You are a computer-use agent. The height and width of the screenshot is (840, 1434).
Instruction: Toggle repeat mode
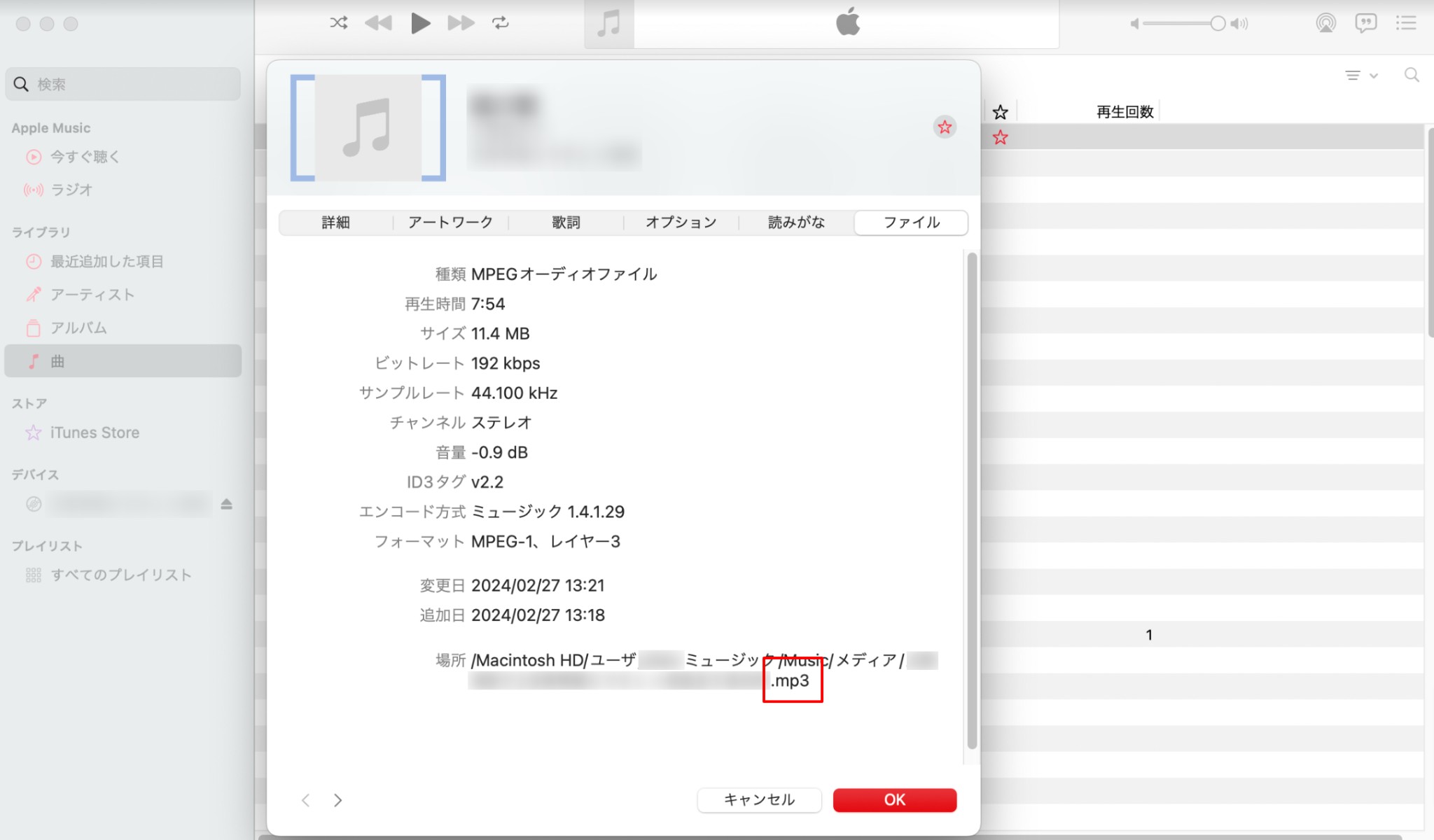(x=500, y=23)
